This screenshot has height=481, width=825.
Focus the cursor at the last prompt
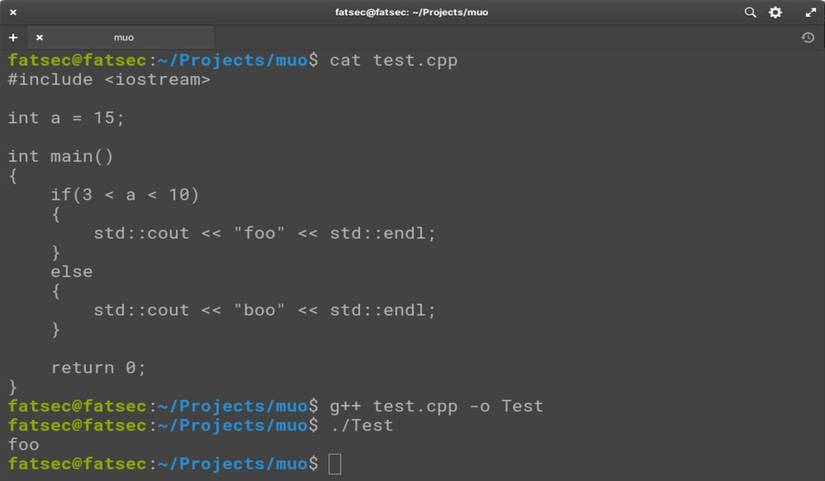click(x=335, y=464)
